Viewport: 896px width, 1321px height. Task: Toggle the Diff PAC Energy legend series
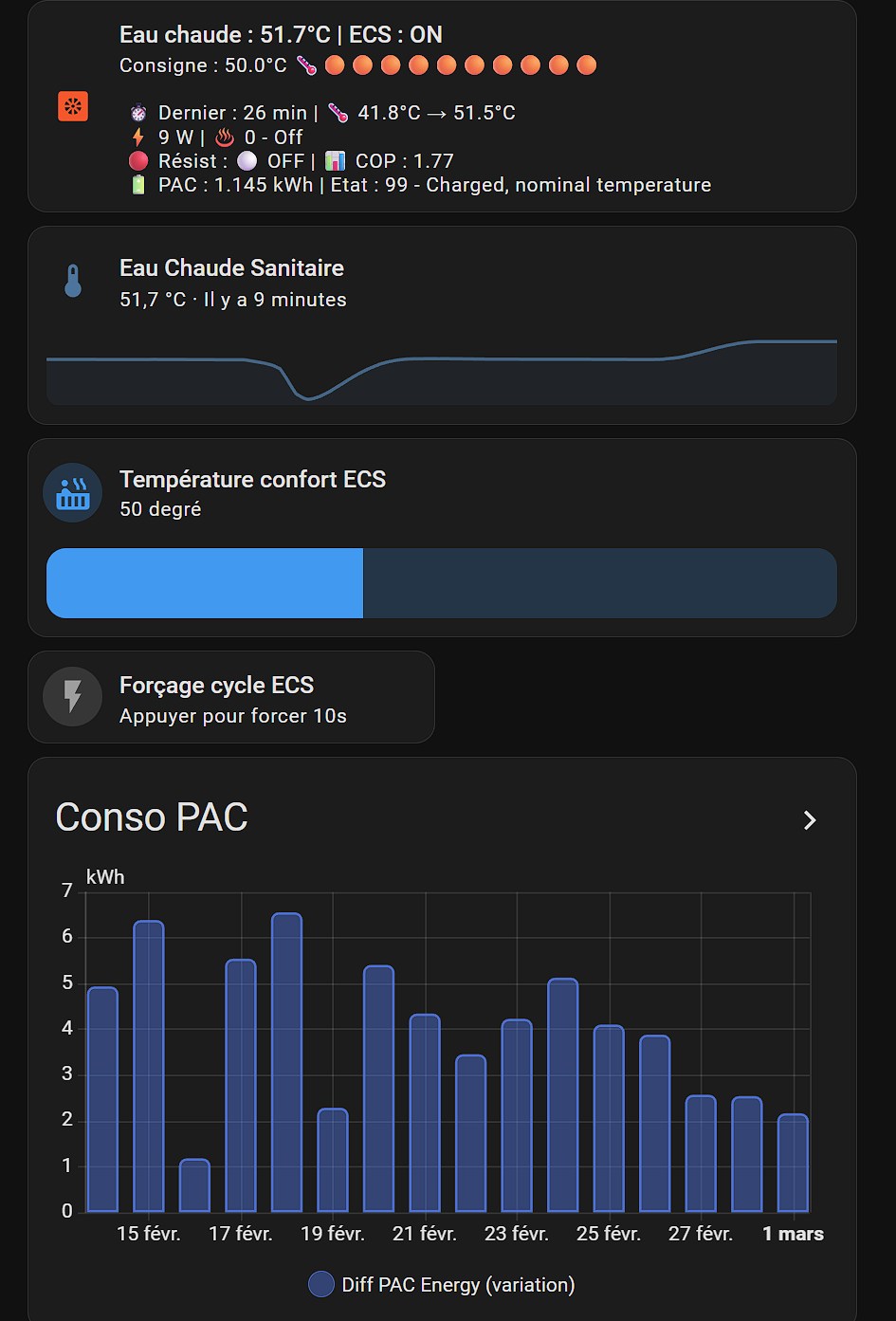tap(442, 1285)
